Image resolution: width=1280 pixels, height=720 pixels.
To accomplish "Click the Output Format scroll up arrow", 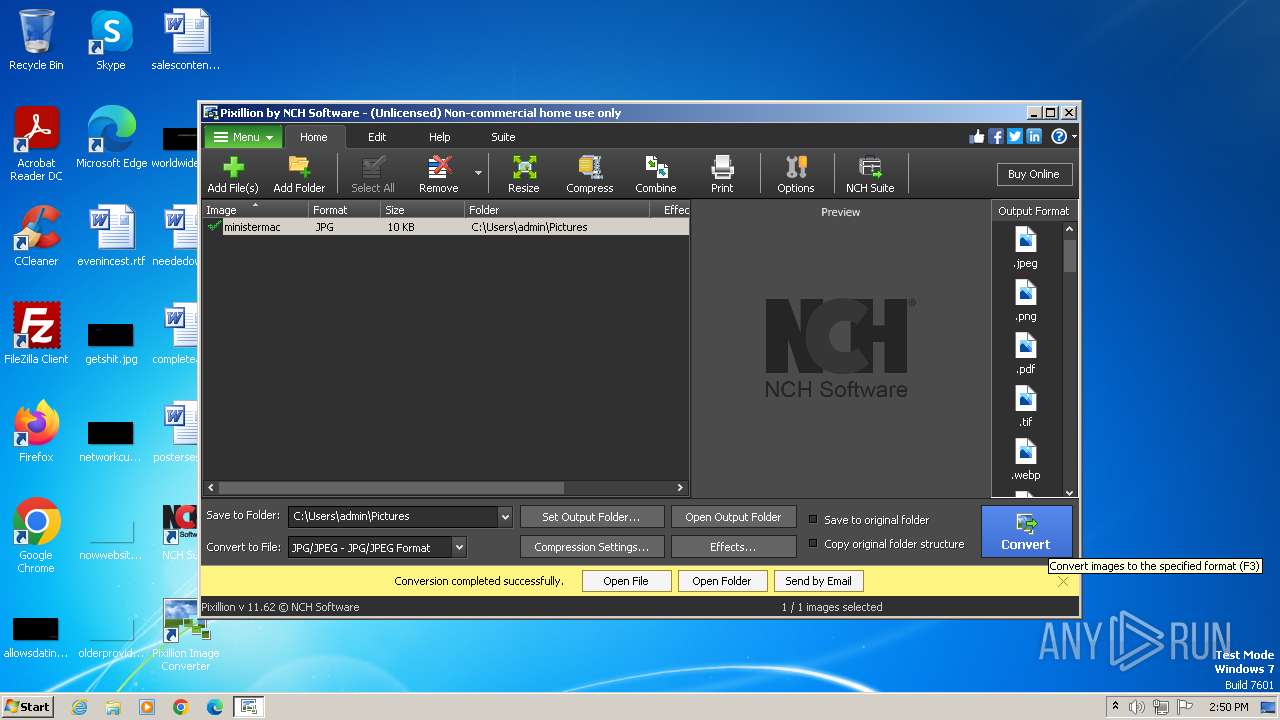I will pyautogui.click(x=1069, y=229).
